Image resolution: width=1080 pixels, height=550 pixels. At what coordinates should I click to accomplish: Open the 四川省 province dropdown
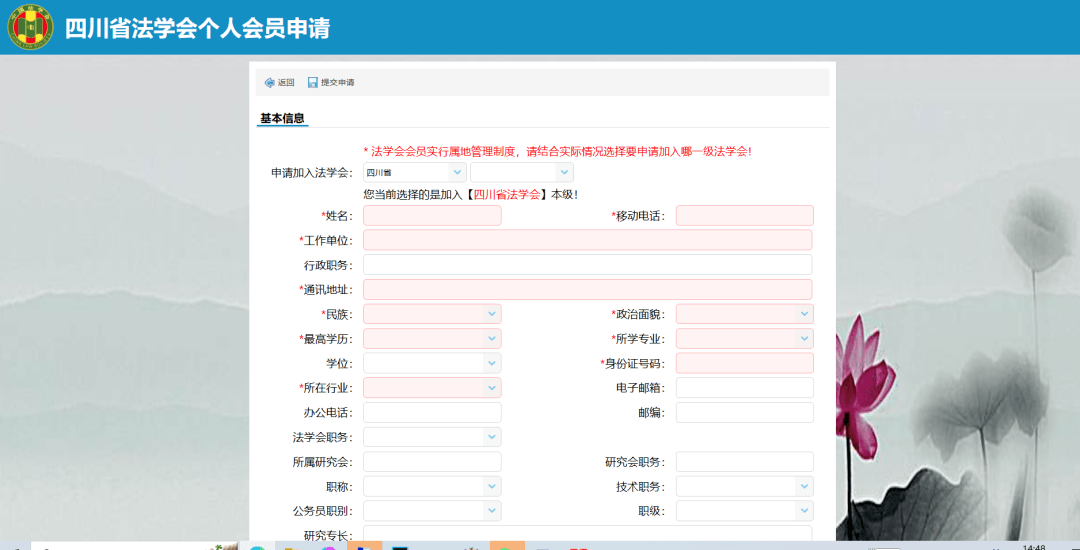pyautogui.click(x=414, y=172)
